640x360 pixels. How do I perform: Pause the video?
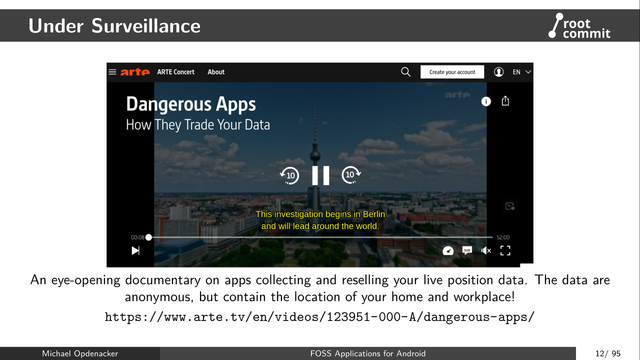tap(320, 176)
